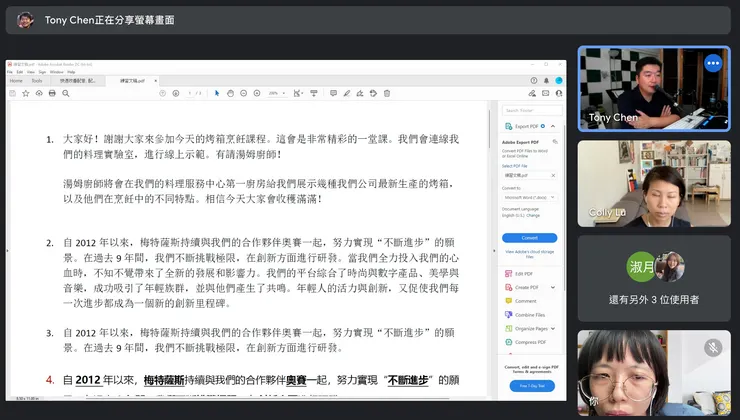The height and width of the screenshot is (420, 740).
Task: Go to next page arrow icon
Action: tap(176, 93)
